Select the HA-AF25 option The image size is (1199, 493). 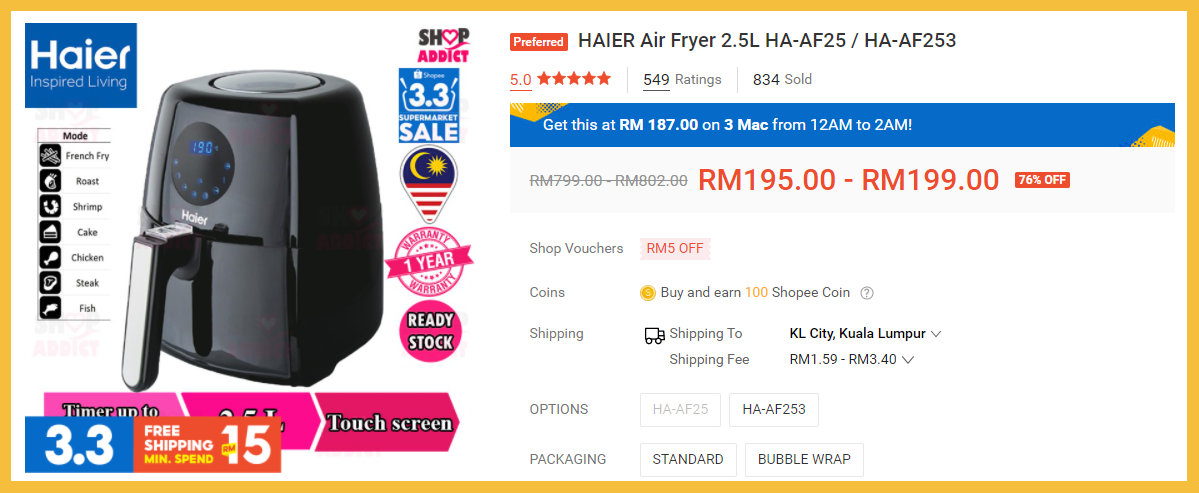tap(680, 410)
